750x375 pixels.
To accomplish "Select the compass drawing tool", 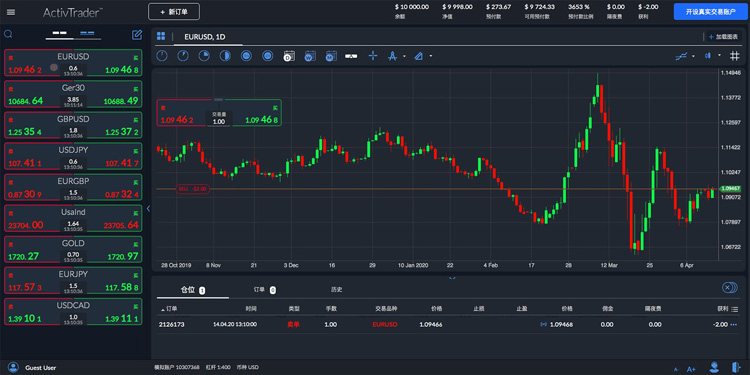I will tap(392, 56).
